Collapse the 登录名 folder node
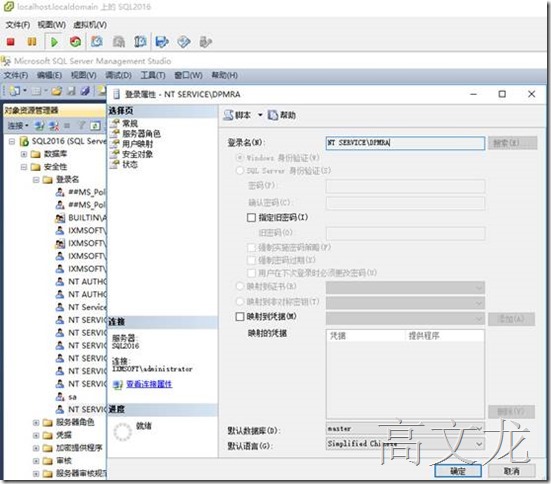 [36, 180]
